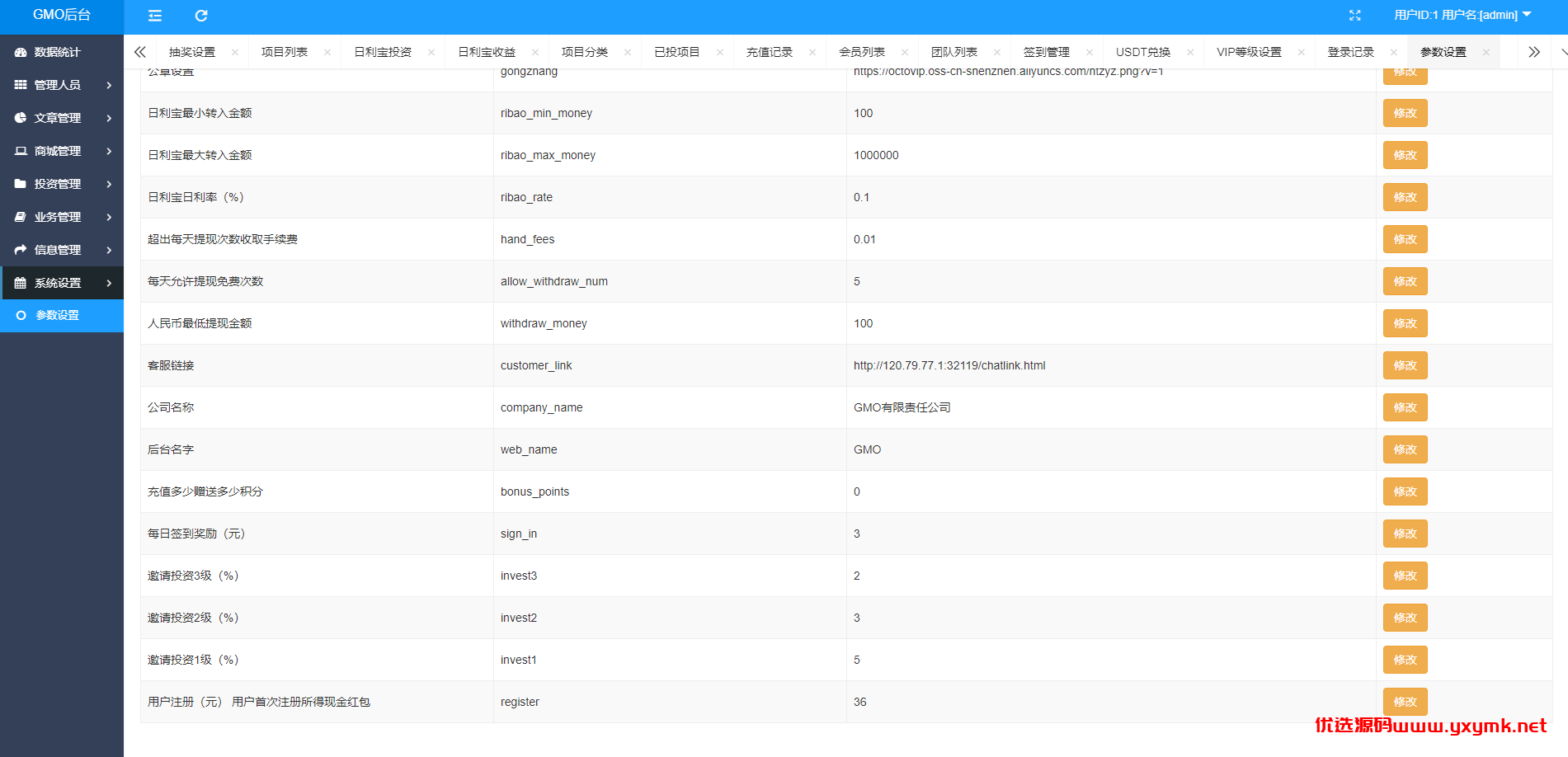This screenshot has height=757, width=1568.
Task: Click the 投资管理 folder icon
Action: point(21,184)
